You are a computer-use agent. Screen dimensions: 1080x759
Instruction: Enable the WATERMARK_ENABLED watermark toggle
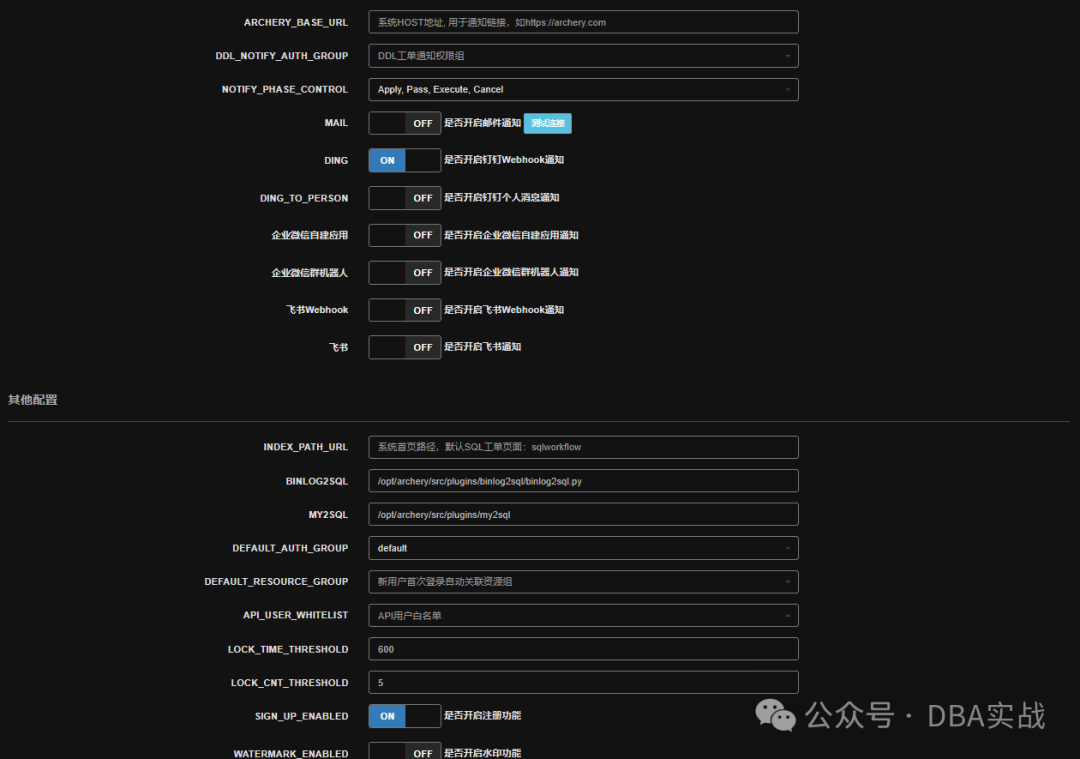pyautogui.click(x=404, y=752)
